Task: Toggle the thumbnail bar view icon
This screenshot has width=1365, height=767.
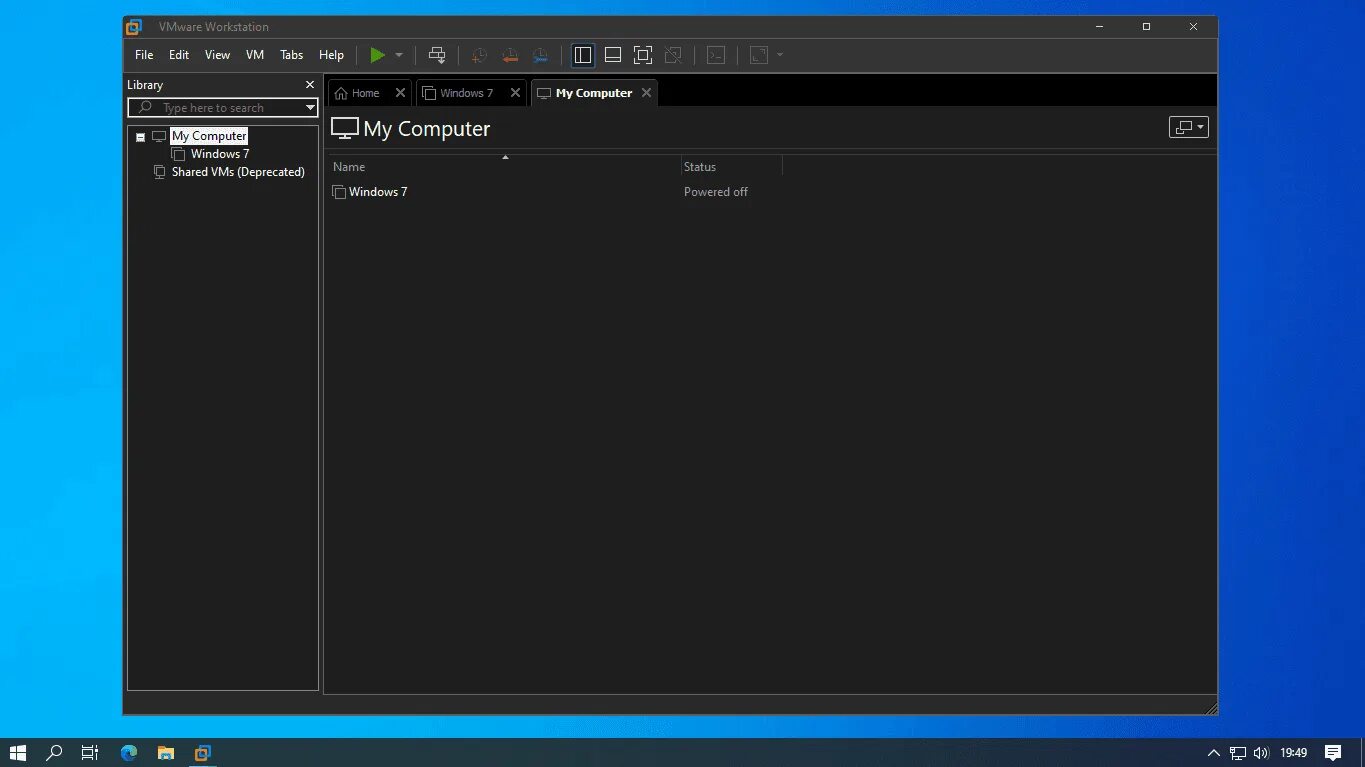Action: (x=613, y=55)
